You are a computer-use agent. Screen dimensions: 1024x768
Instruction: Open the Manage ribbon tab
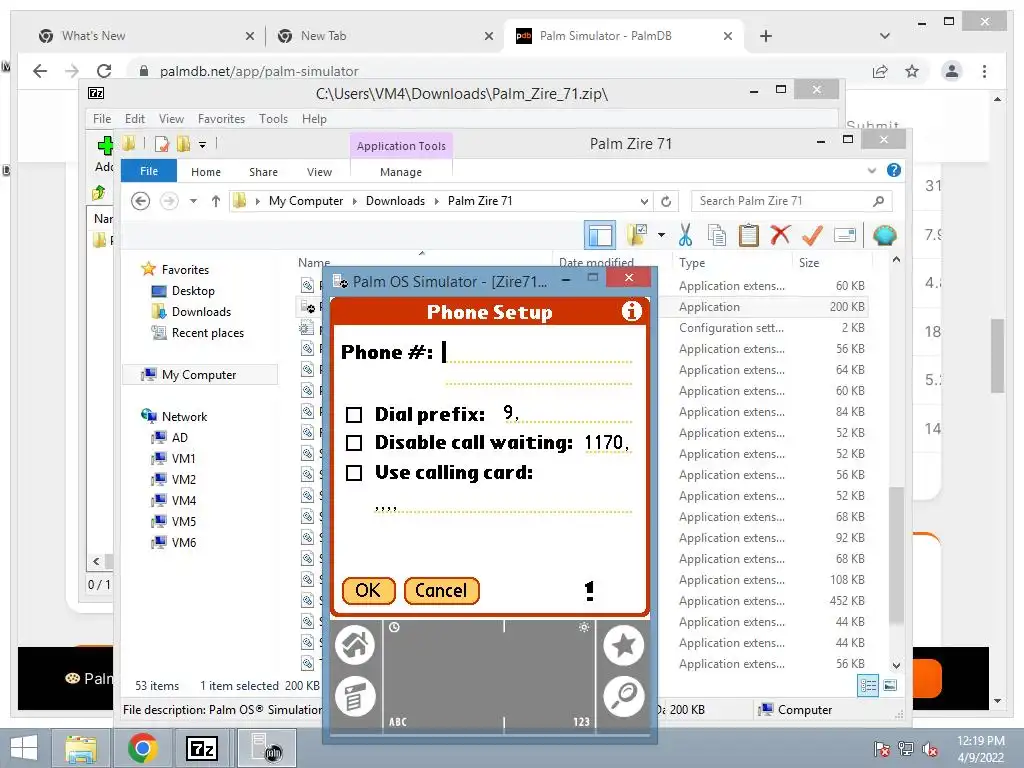[x=401, y=172]
